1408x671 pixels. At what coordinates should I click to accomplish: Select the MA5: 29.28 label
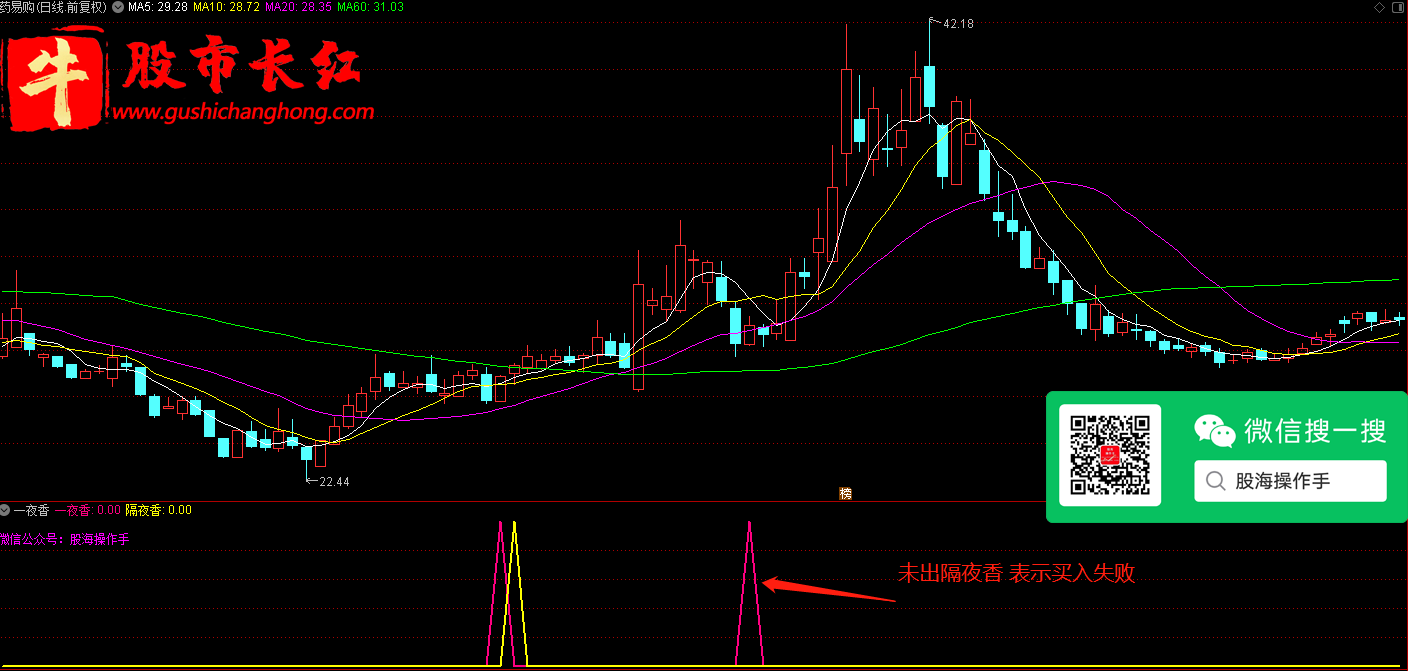(x=159, y=7)
